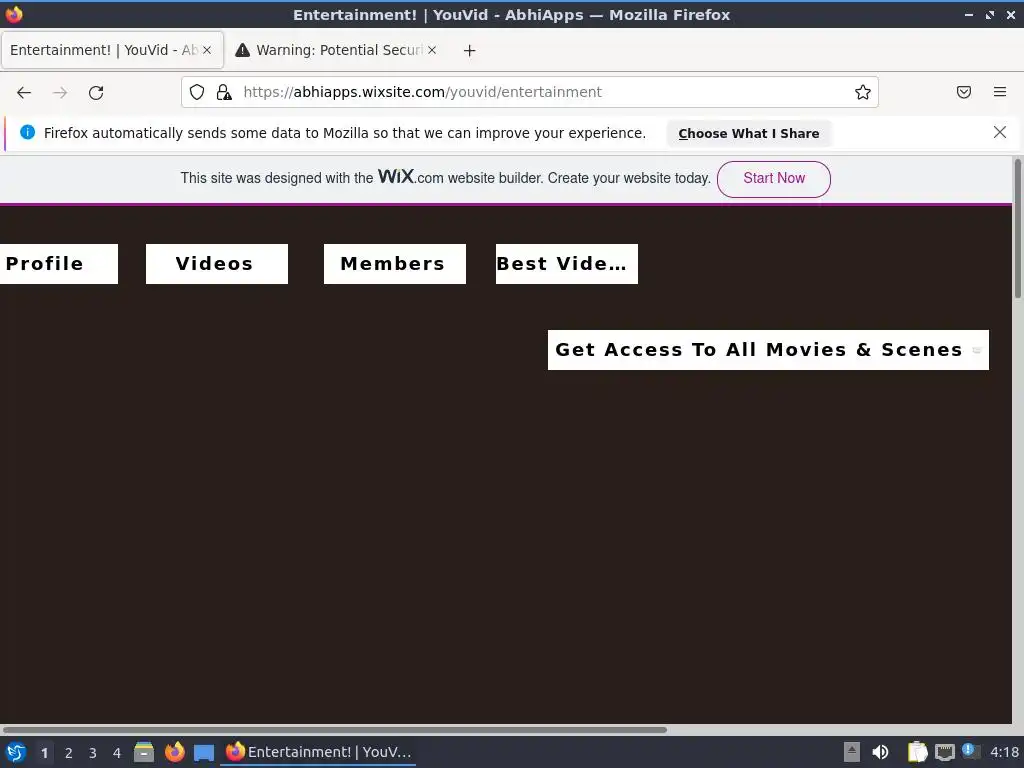
Task: Switch to the Warning Potential Security tab
Action: [x=337, y=50]
